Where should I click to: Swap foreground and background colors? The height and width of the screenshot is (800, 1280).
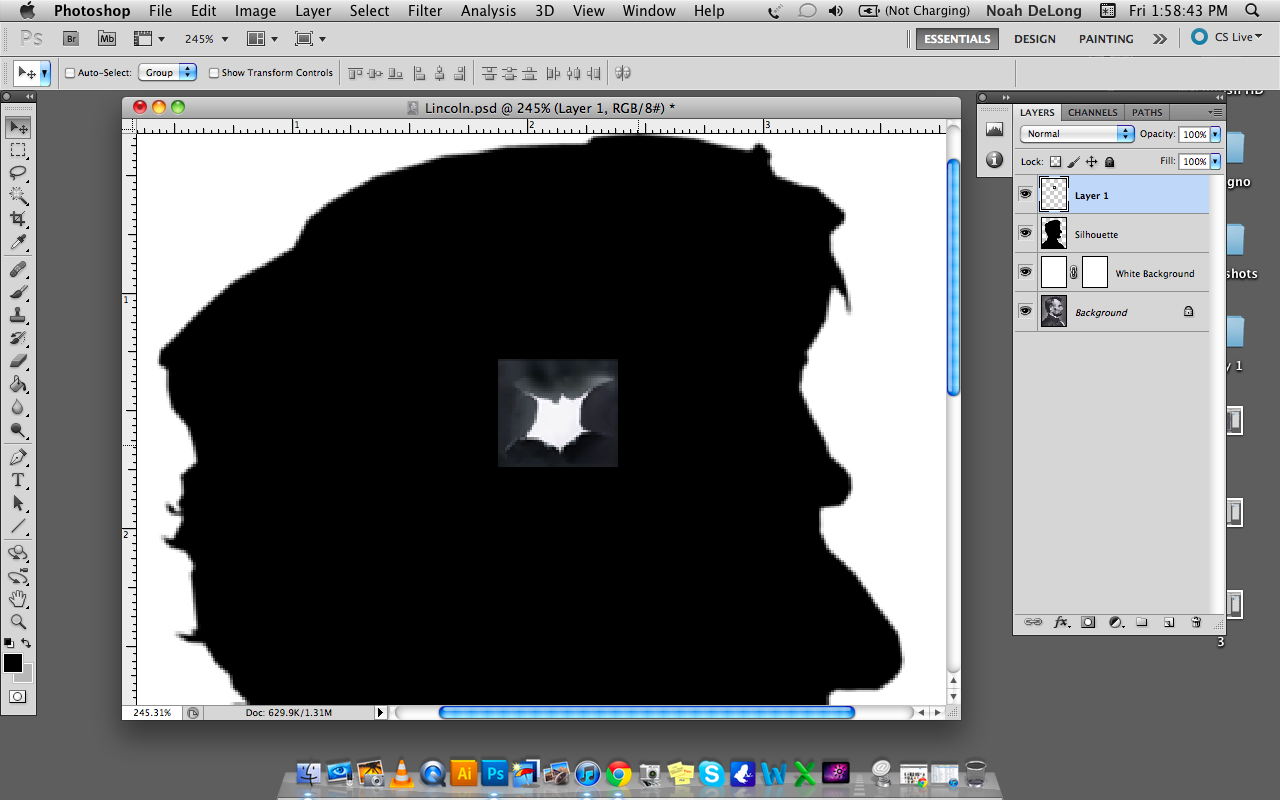[27, 643]
